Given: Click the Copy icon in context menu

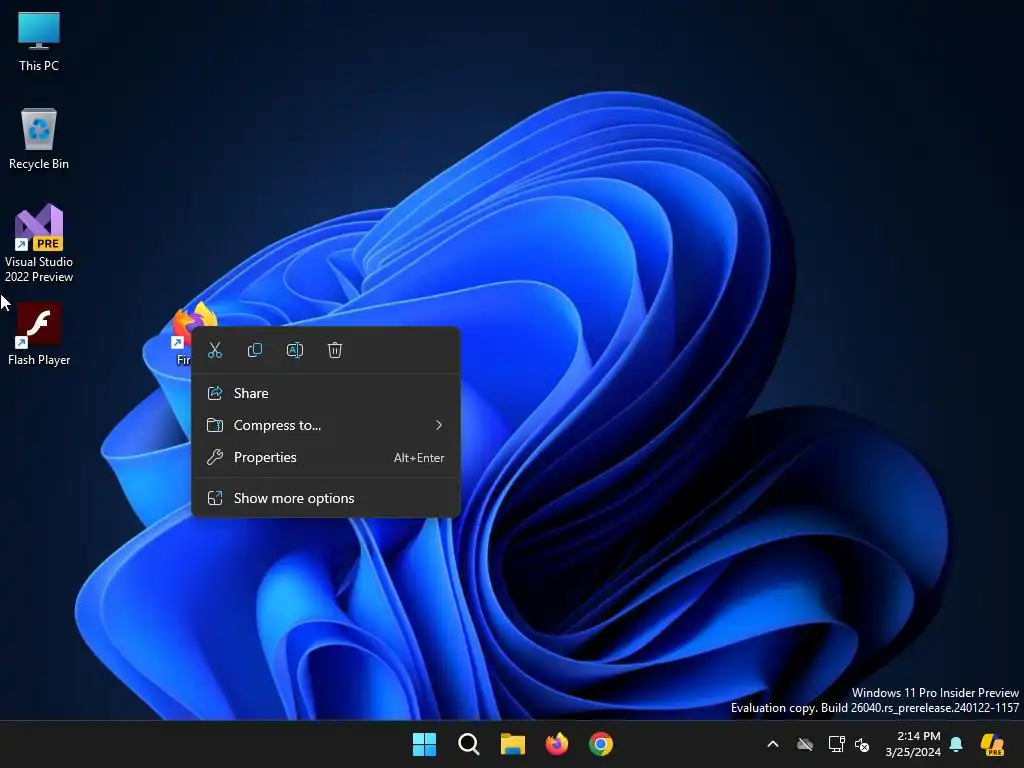Looking at the screenshot, I should click(255, 350).
